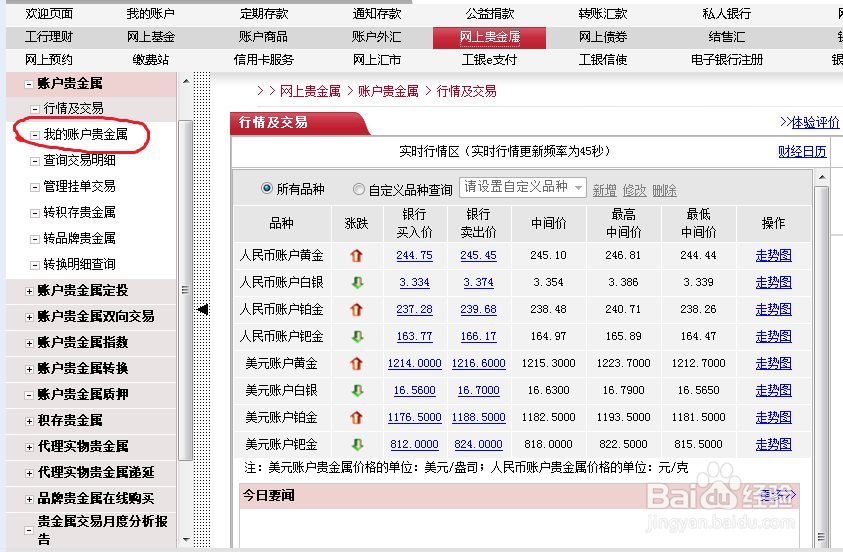Click the up arrow icon for 人民币账户黄金
This screenshot has height=552, width=843.
coord(356,256)
